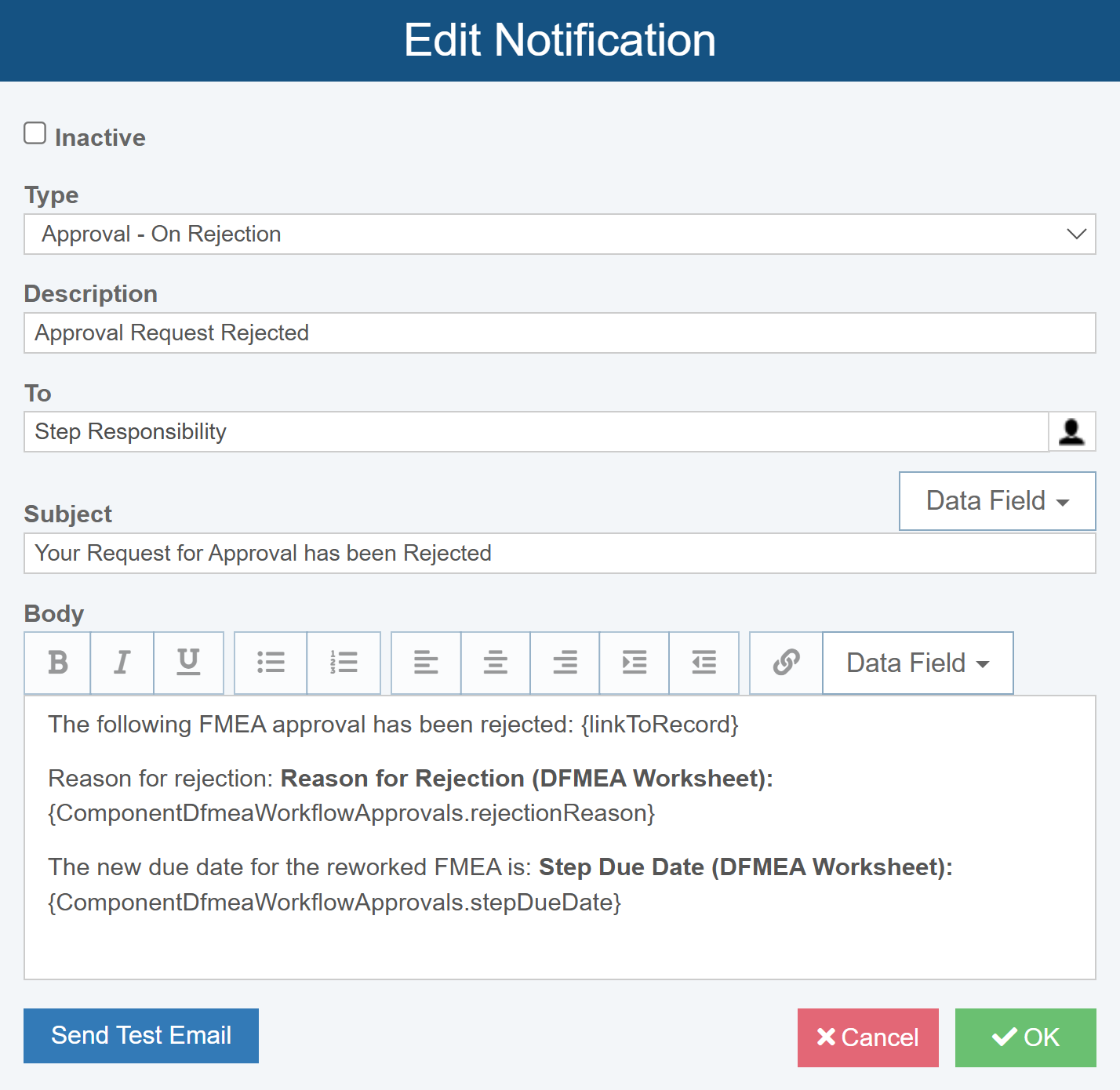Decrease indent of body paragraph
This screenshot has width=1120, height=1090.
coord(704,663)
